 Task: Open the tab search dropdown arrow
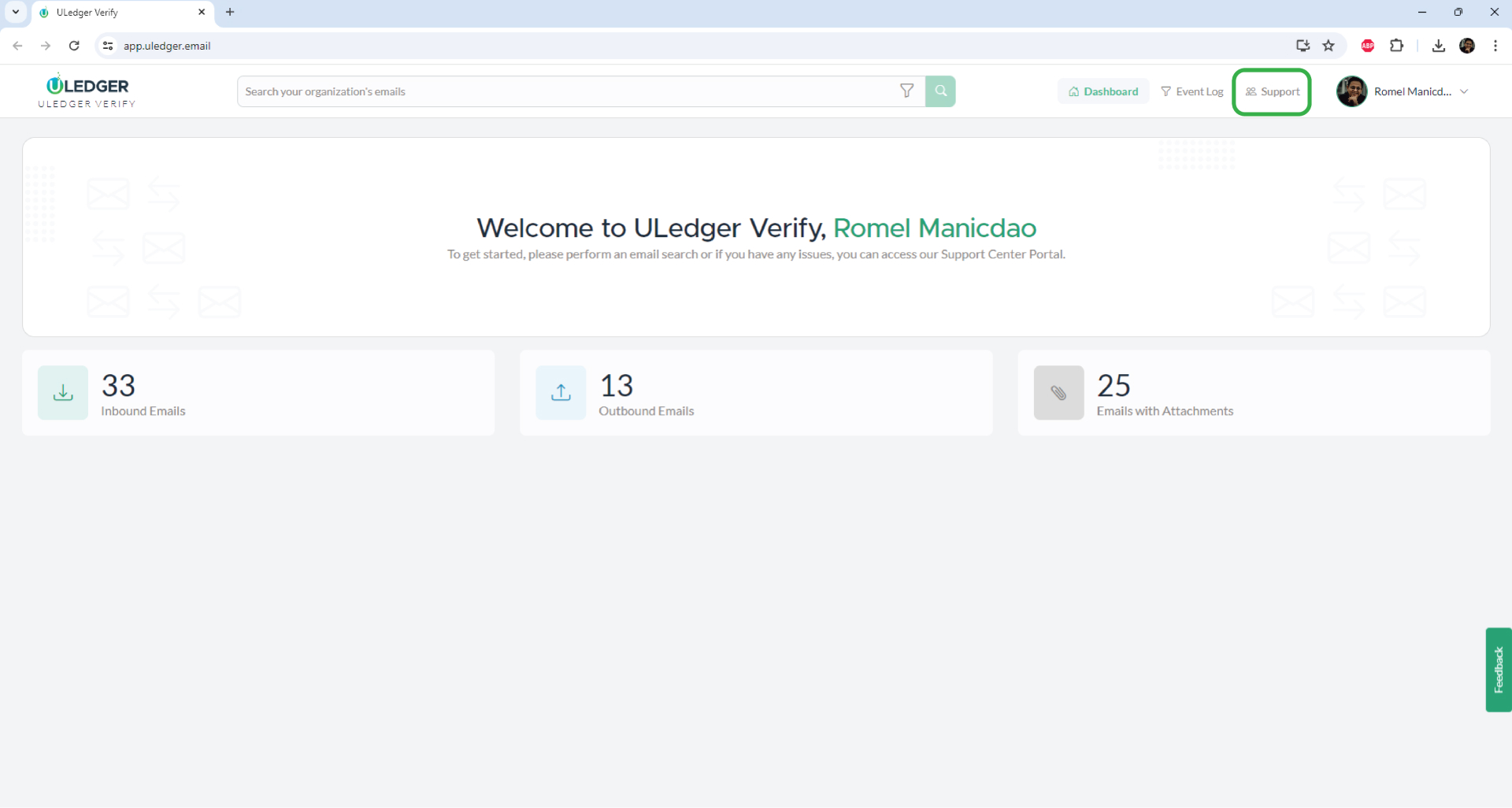tap(16, 12)
